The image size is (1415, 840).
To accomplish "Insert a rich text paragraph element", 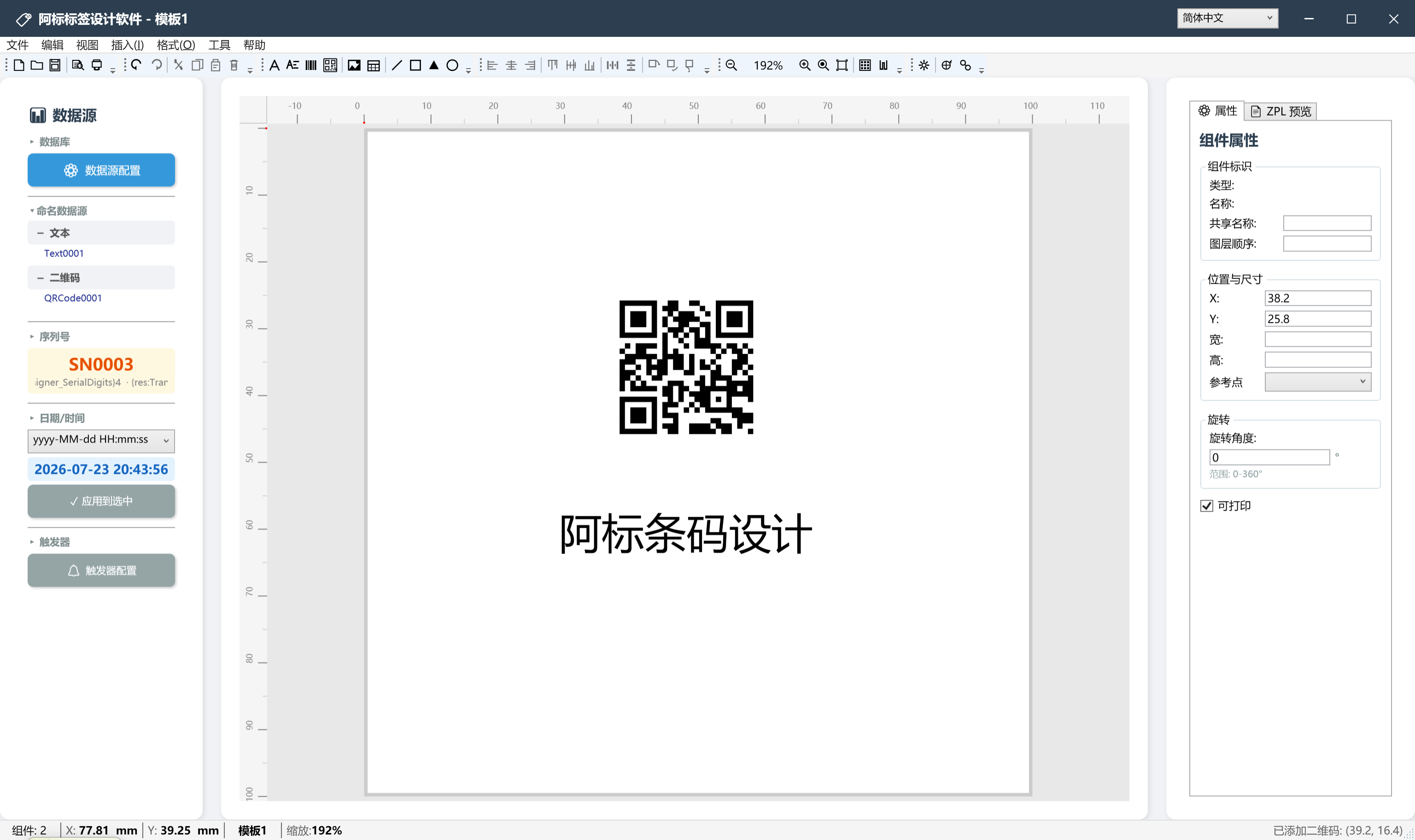I will coord(292,65).
